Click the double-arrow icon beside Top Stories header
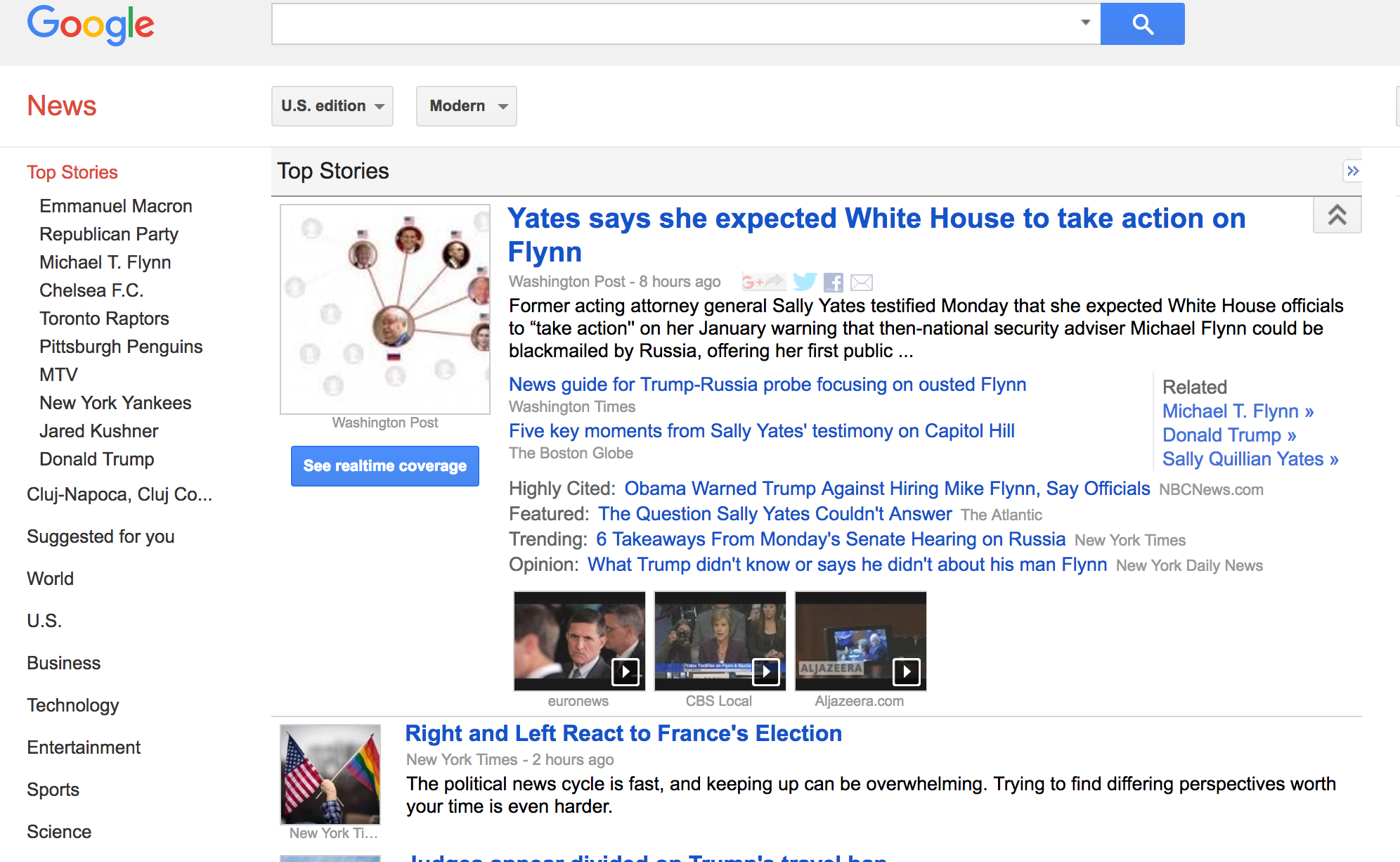This screenshot has width=1400, height=862. click(x=1352, y=171)
